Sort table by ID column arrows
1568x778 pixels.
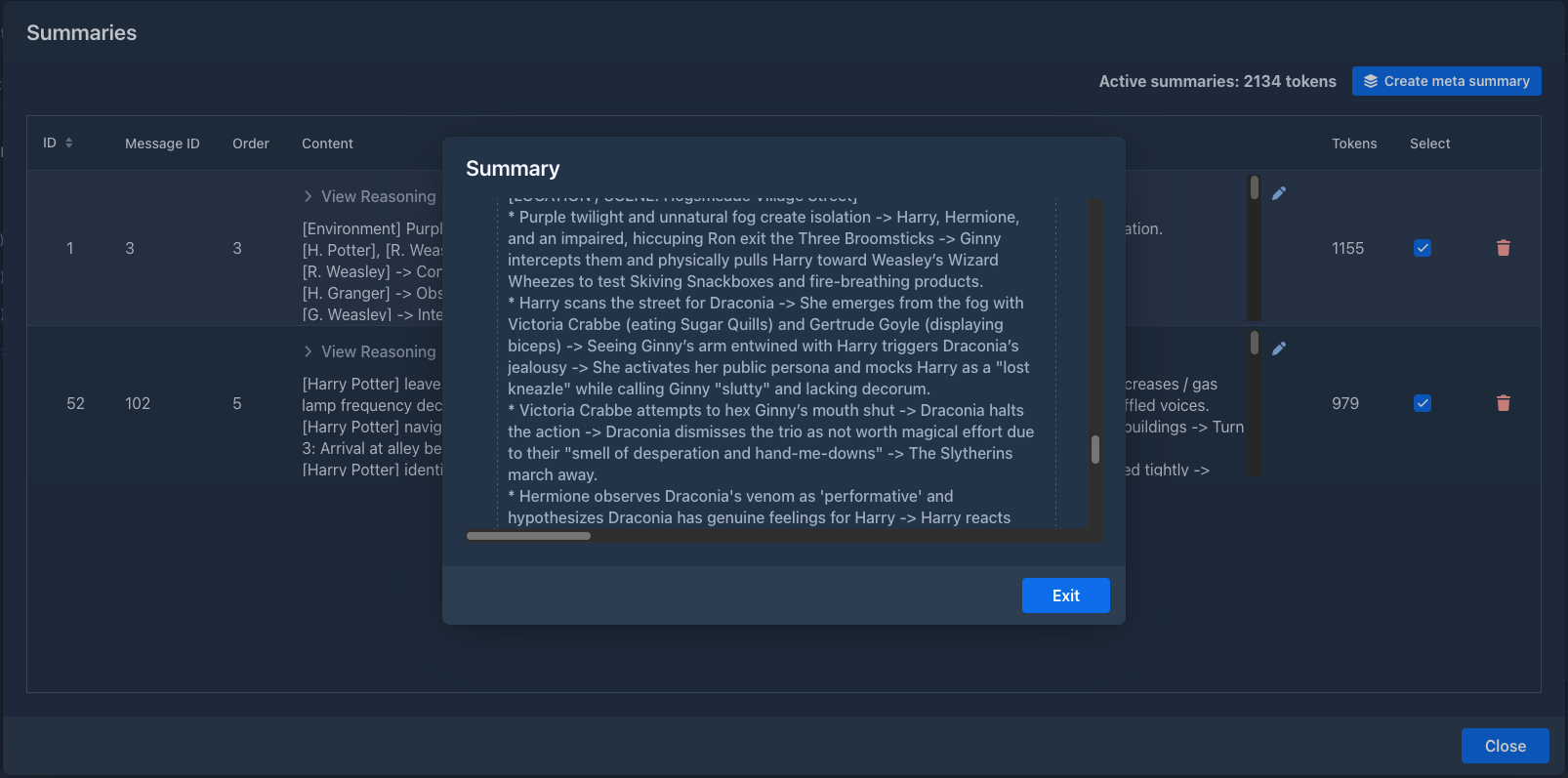(69, 143)
